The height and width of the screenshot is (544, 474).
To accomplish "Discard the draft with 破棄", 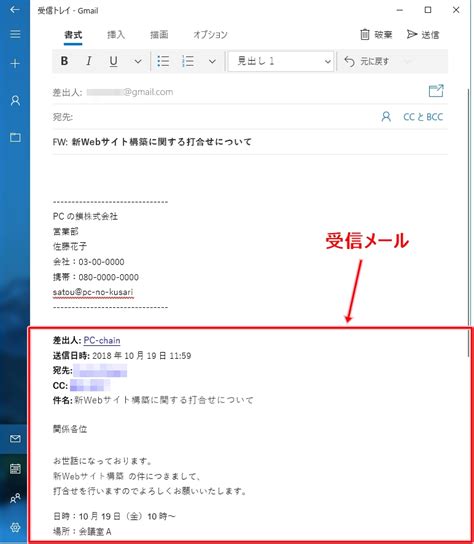I will tap(376, 35).
